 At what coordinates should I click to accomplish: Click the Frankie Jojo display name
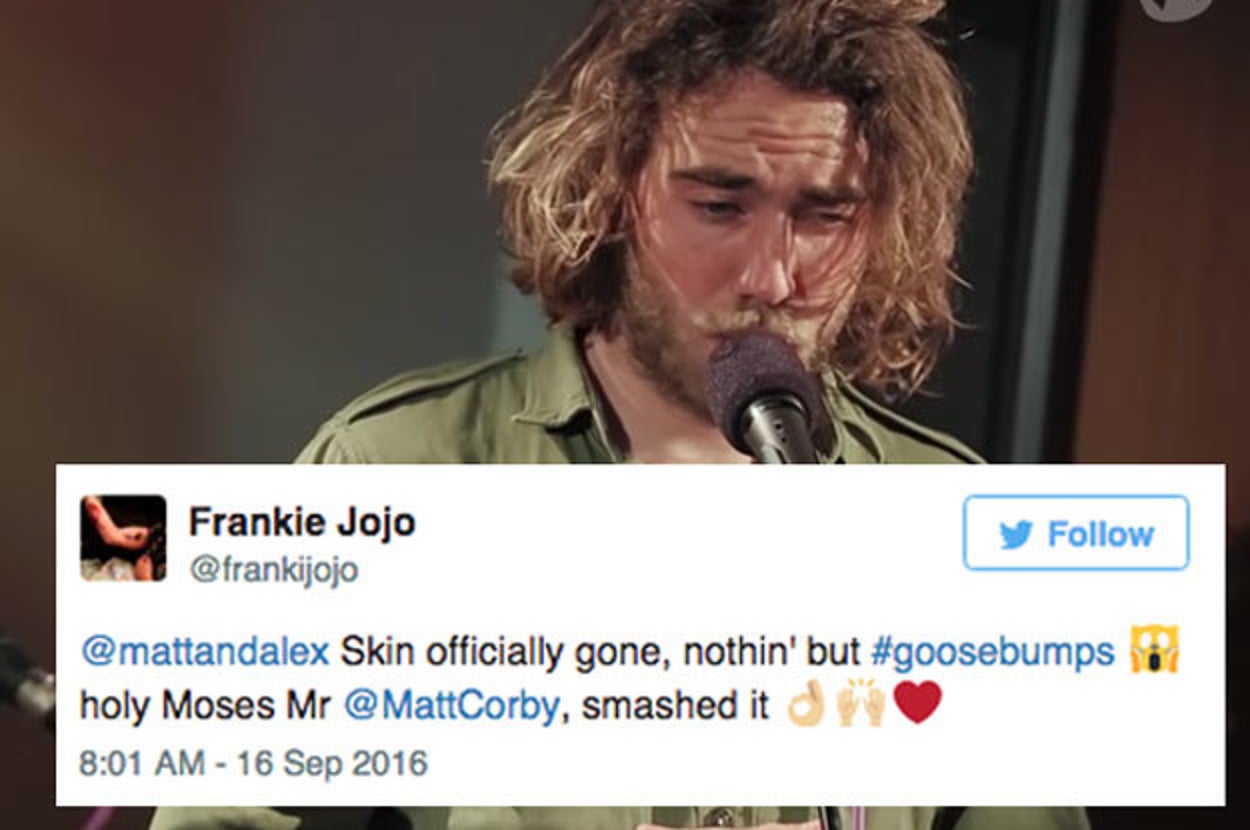pyautogui.click(x=302, y=521)
